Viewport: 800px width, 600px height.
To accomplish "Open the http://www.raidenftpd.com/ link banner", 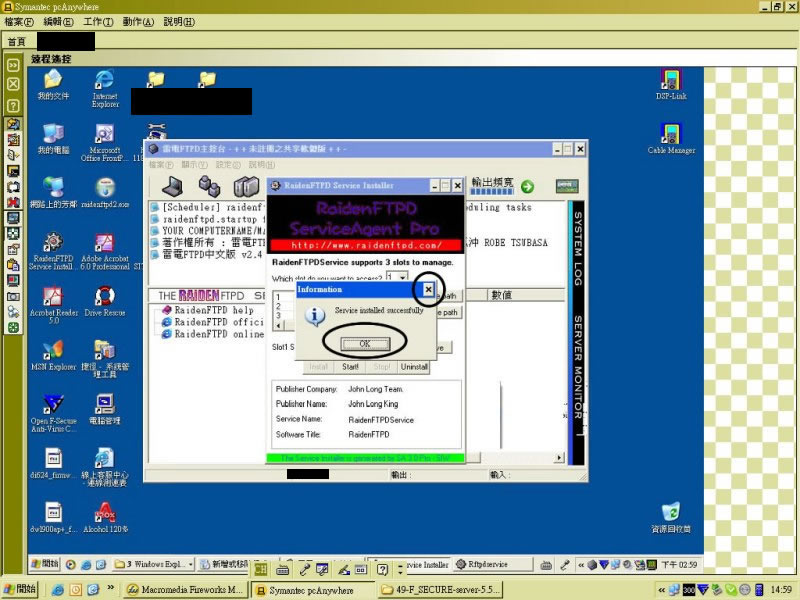I will tap(366, 245).
